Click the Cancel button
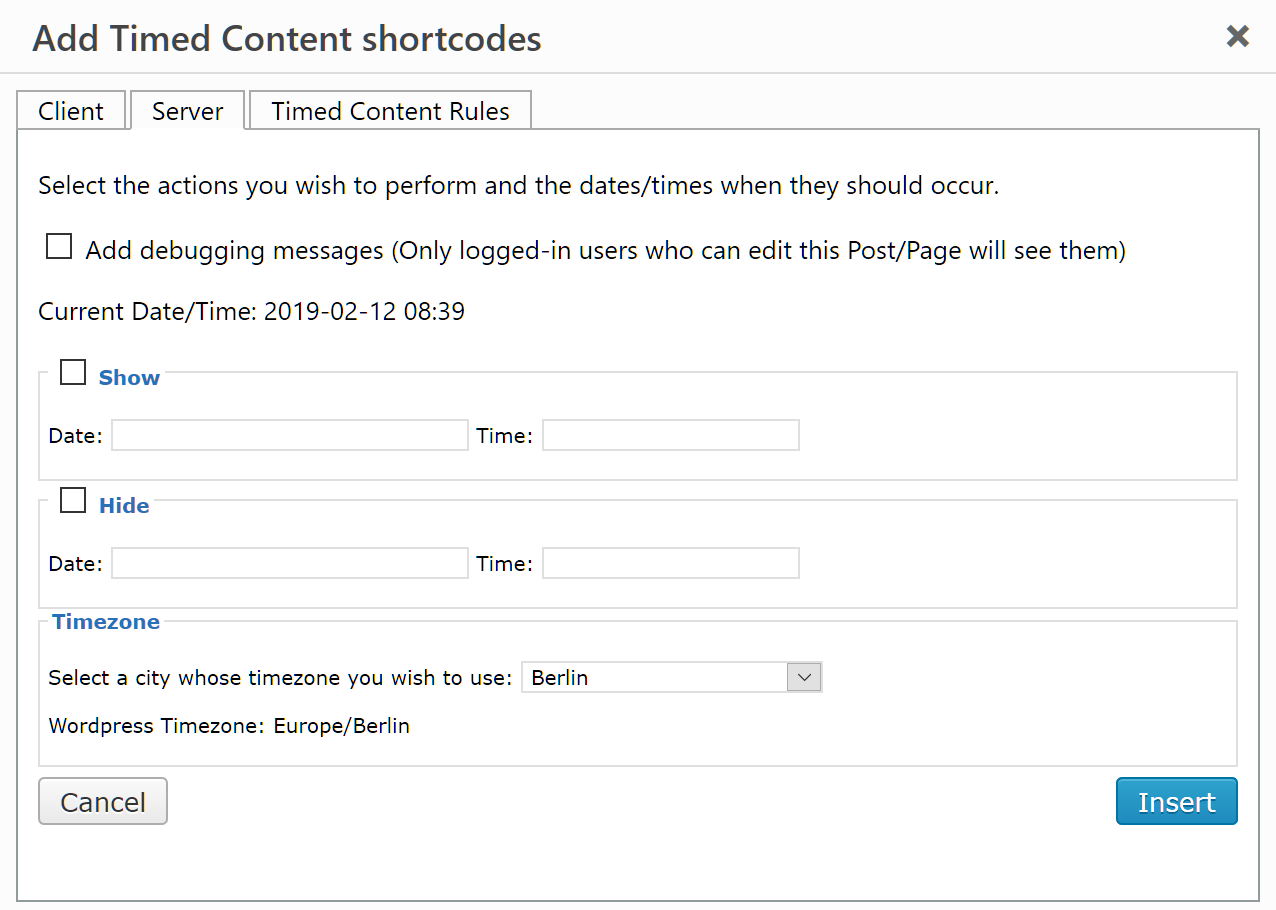 [103, 801]
